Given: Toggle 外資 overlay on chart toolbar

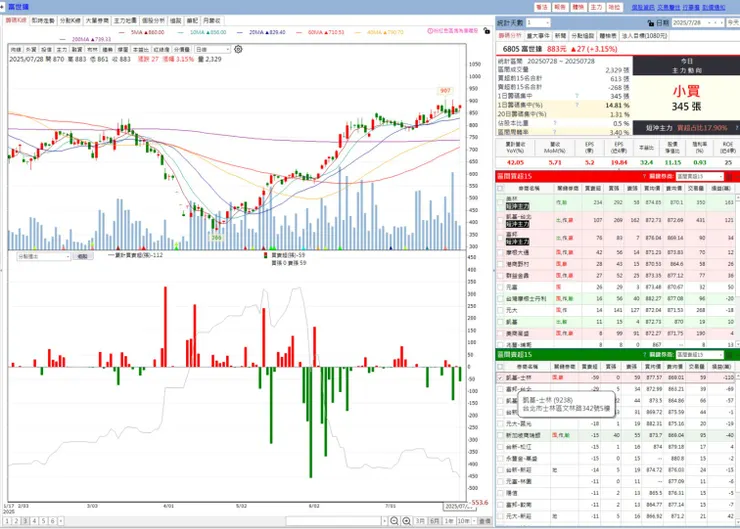Looking at the screenshot, I should (x=31, y=50).
